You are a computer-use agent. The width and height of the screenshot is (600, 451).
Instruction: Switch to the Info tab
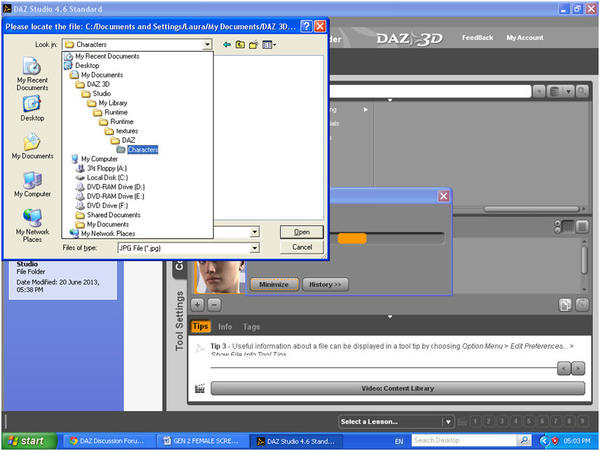pyautogui.click(x=225, y=327)
